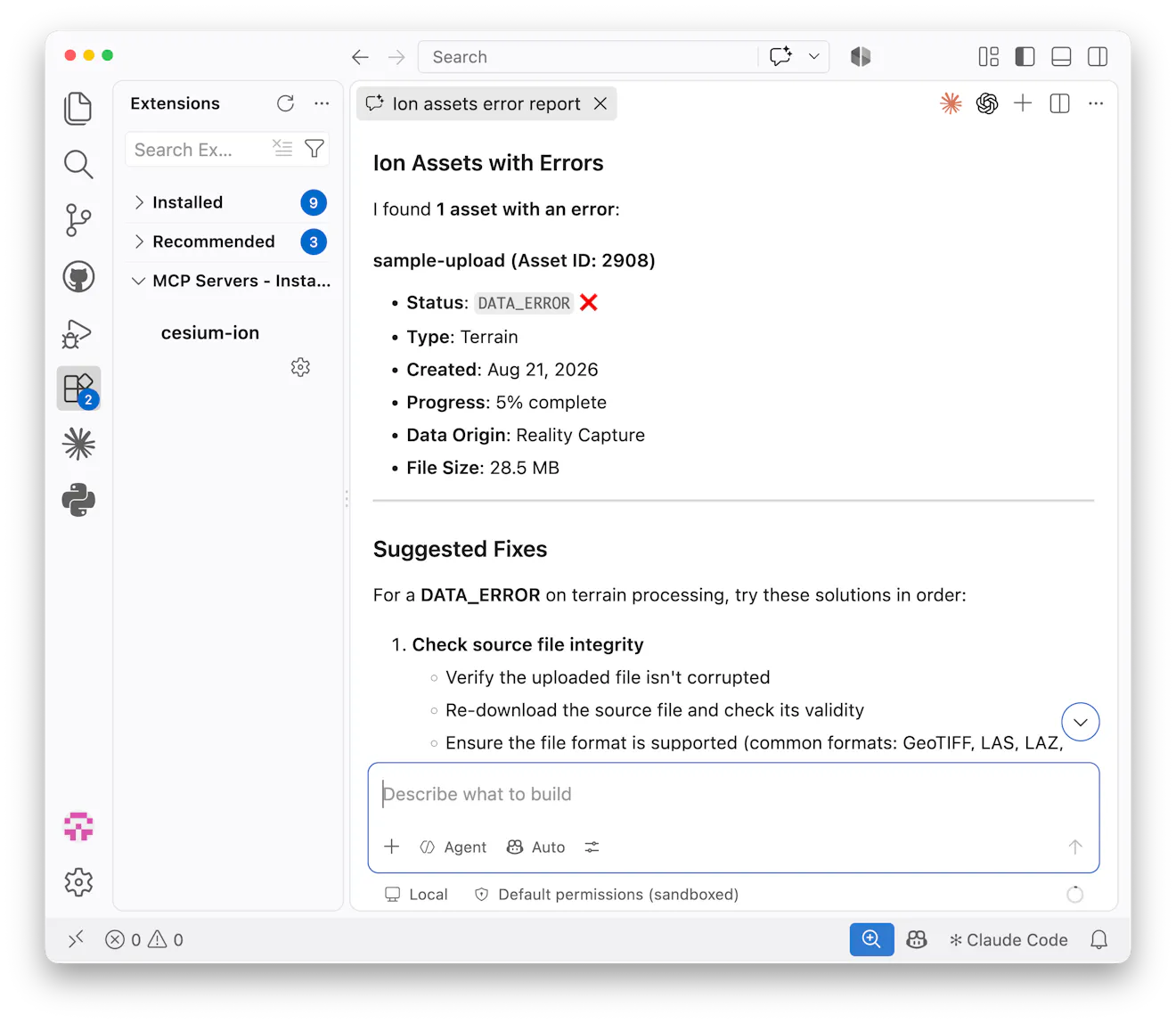Image resolution: width=1176 pixels, height=1023 pixels.
Task: Open Claude Code from status bar
Action: pos(1009,939)
